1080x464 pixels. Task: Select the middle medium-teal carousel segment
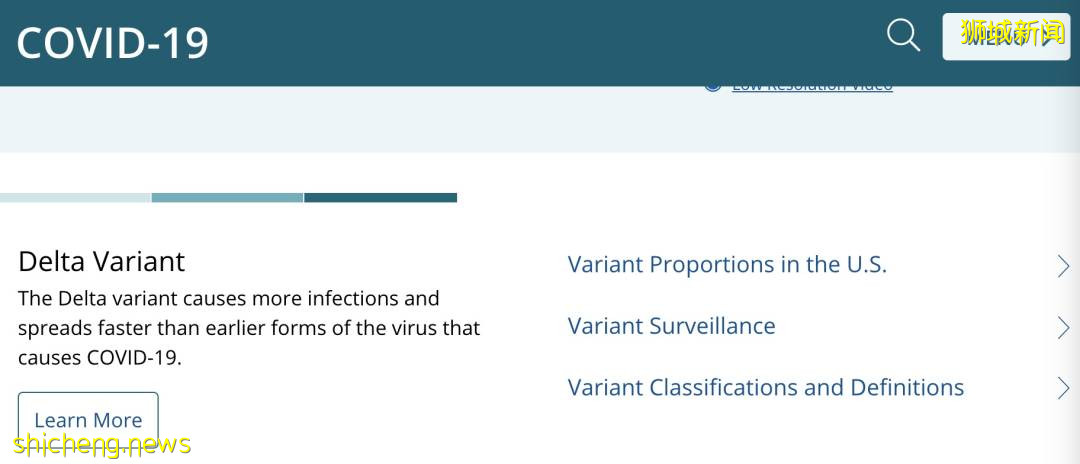pos(227,198)
